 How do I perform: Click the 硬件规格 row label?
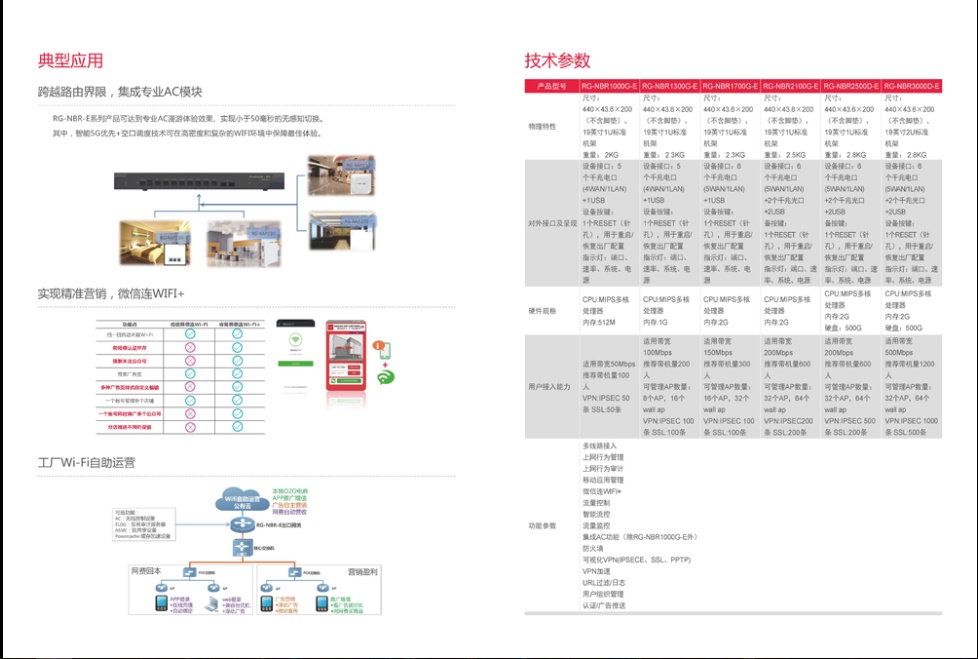tap(542, 310)
